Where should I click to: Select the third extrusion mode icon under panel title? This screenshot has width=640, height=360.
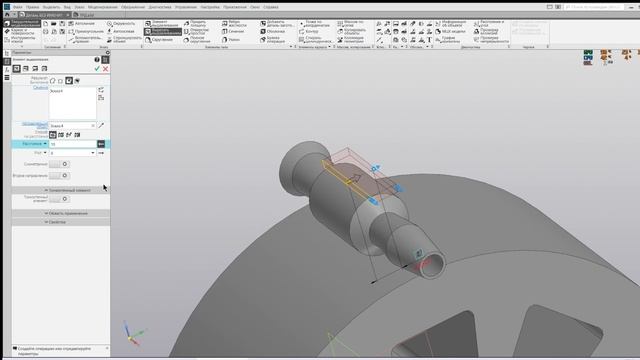[35, 69]
